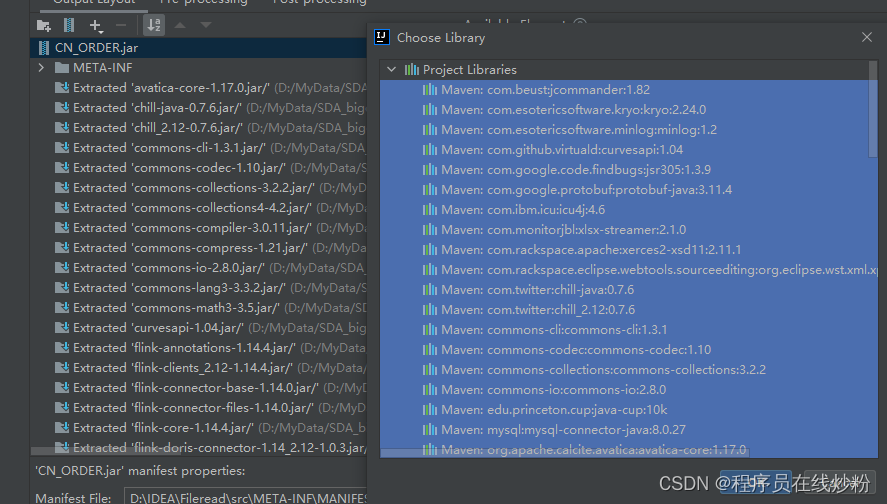887x504 pixels.
Task: Select Maven: com.github.virtuald:curvesapi:1.04
Action: coord(625,150)
